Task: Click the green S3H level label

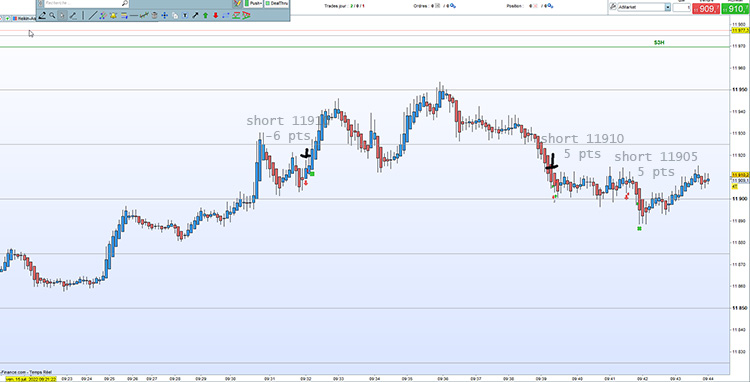Action: click(x=659, y=43)
